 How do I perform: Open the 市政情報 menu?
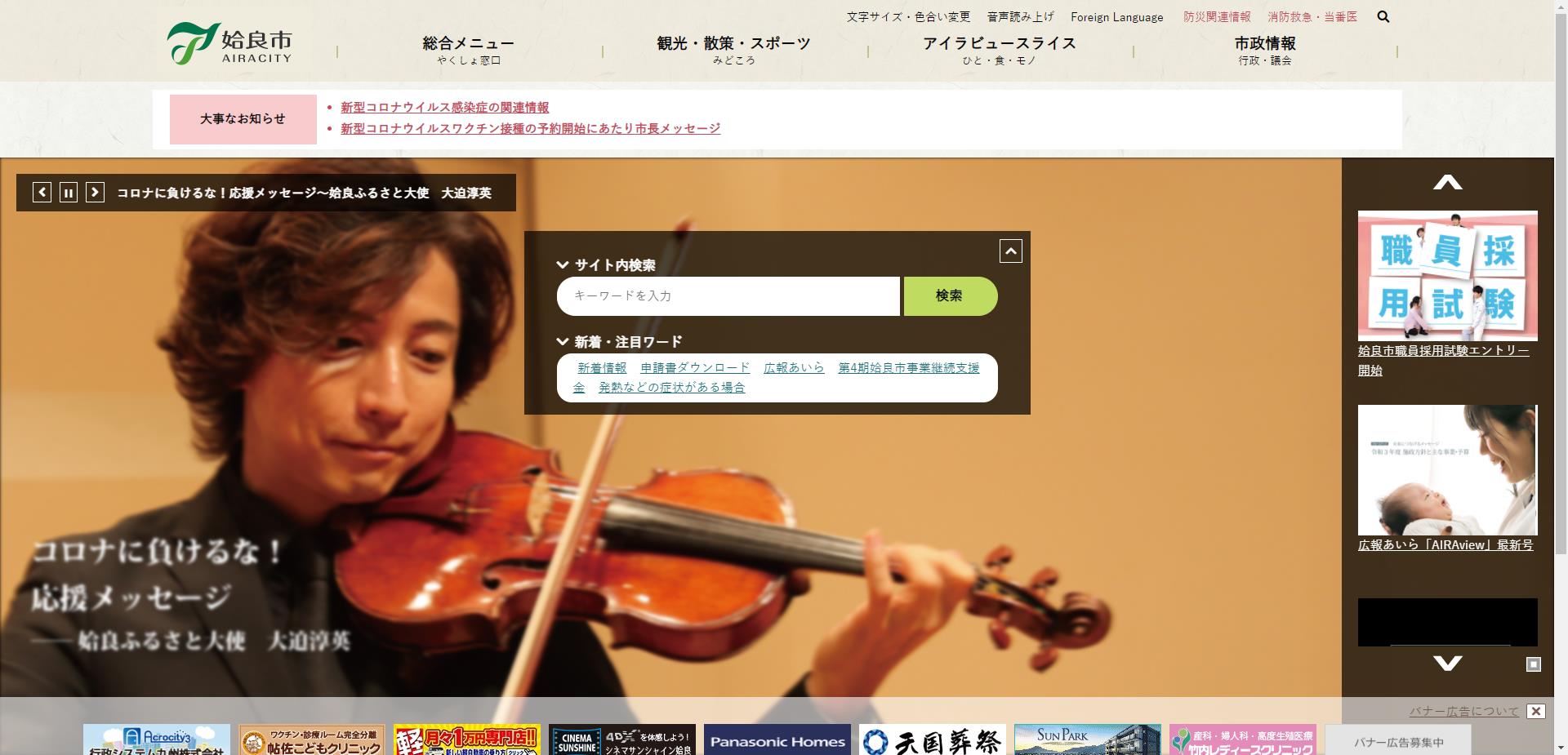pos(1264,49)
